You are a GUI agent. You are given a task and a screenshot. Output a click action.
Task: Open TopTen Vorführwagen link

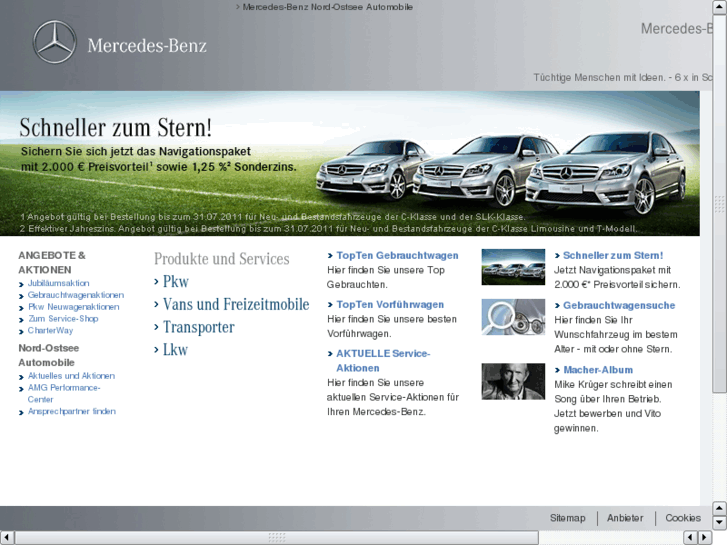click(x=390, y=305)
